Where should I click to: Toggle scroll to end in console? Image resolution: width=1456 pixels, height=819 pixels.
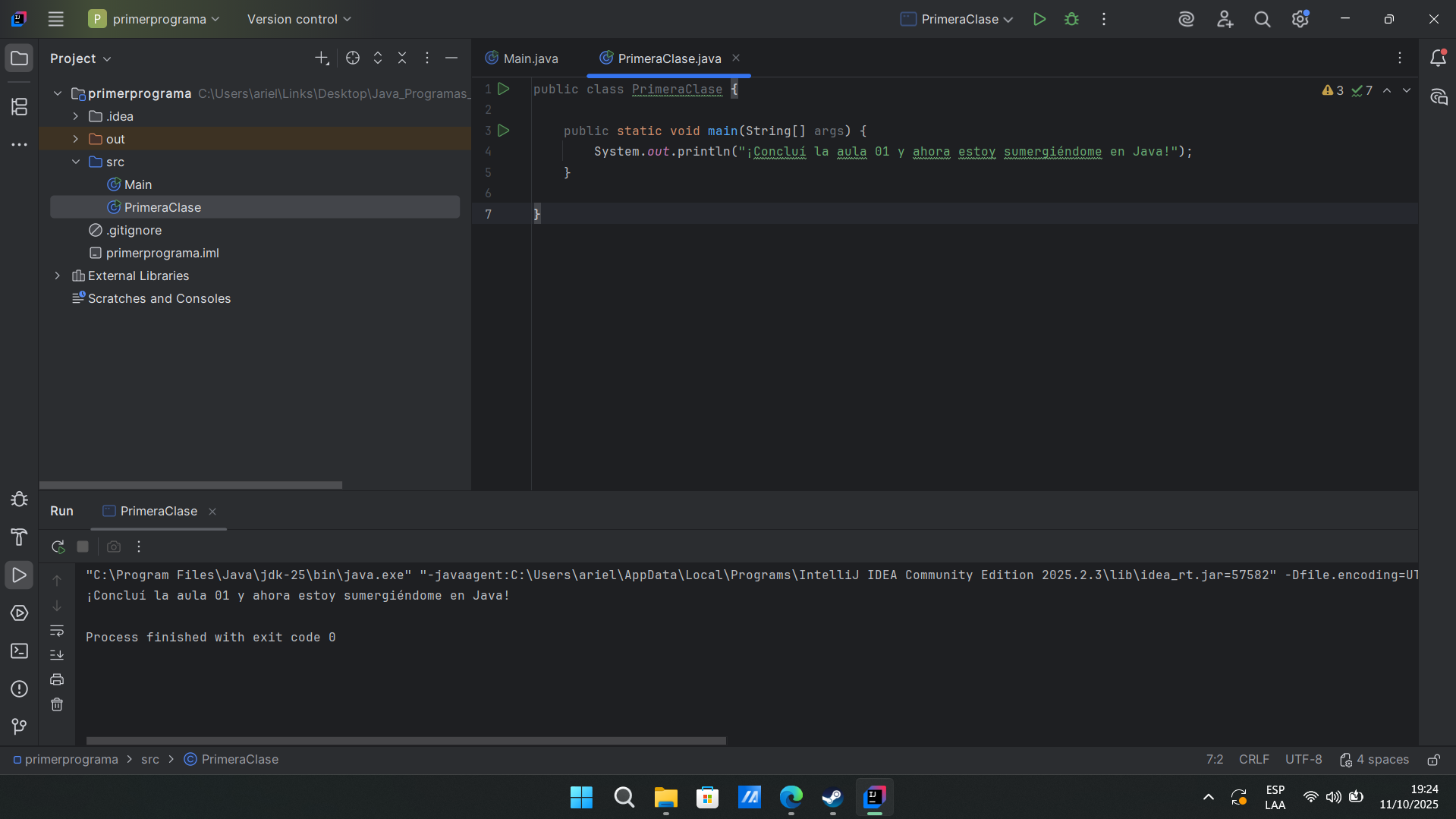[57, 655]
